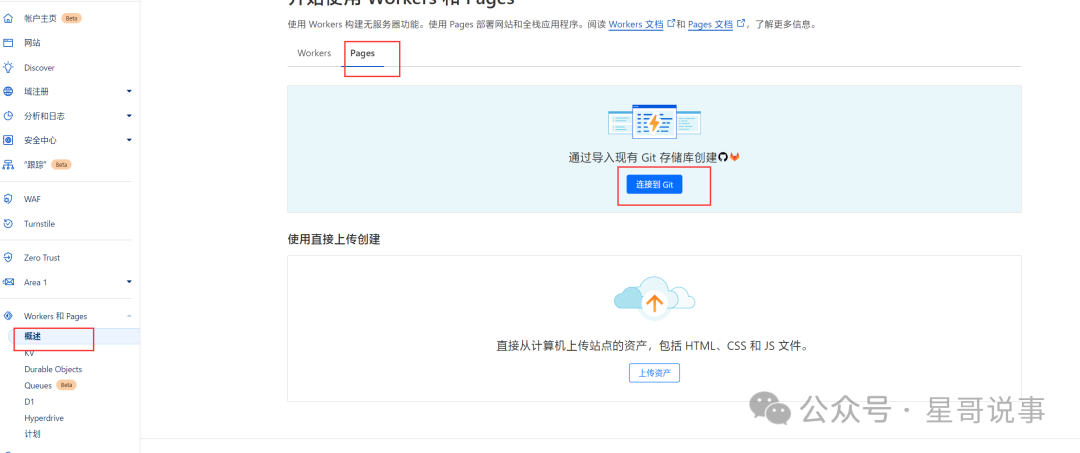
Task: Open 网站 in the sidebar
Action: 32,43
